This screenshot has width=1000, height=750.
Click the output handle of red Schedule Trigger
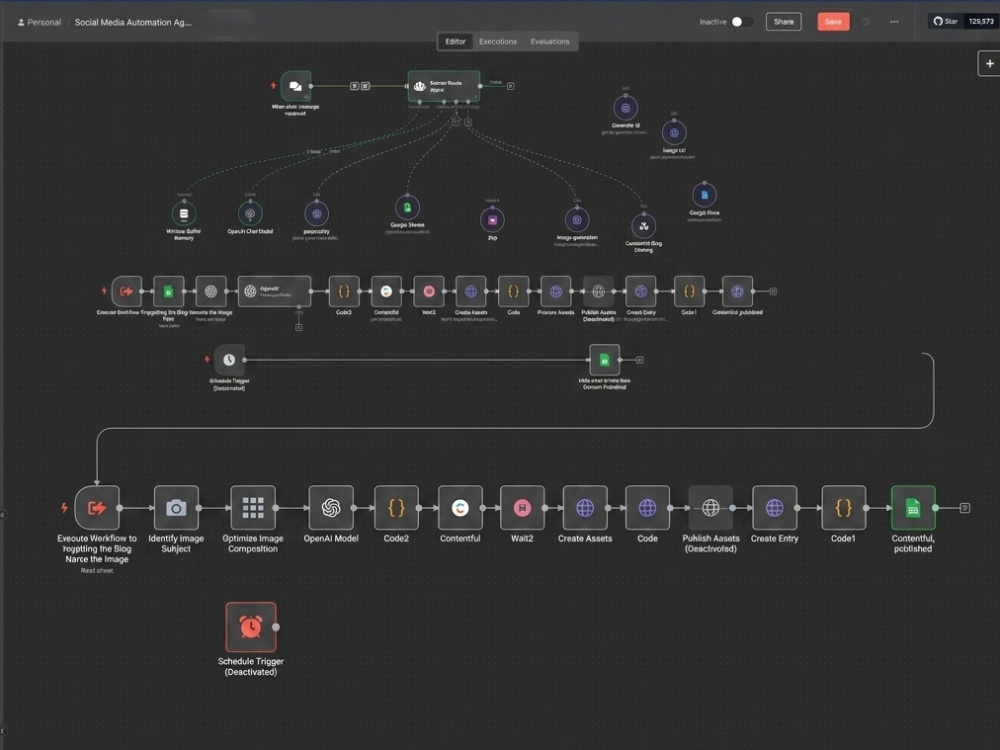tap(276, 628)
